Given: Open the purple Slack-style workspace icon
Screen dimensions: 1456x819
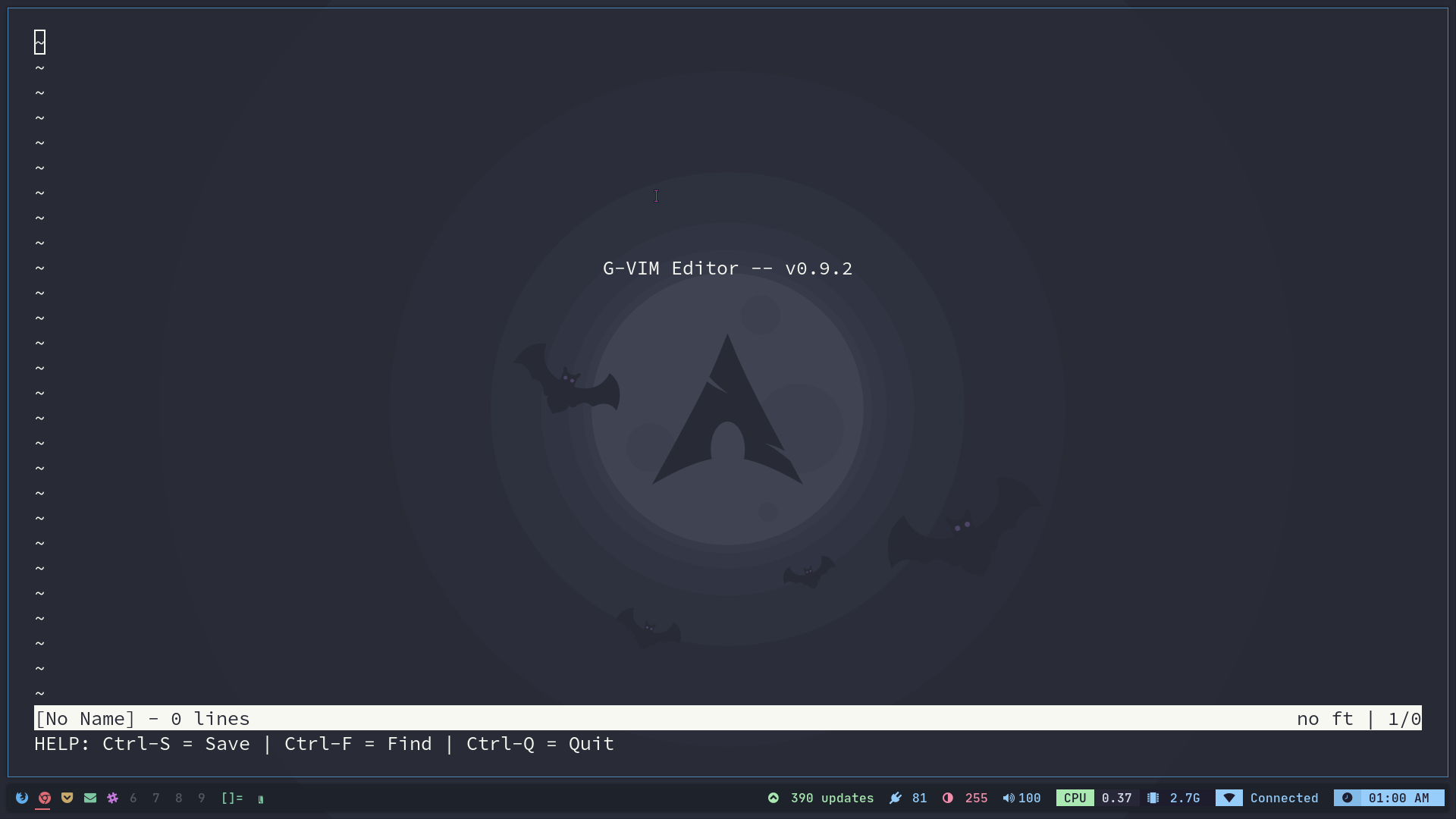Looking at the screenshot, I should point(113,798).
